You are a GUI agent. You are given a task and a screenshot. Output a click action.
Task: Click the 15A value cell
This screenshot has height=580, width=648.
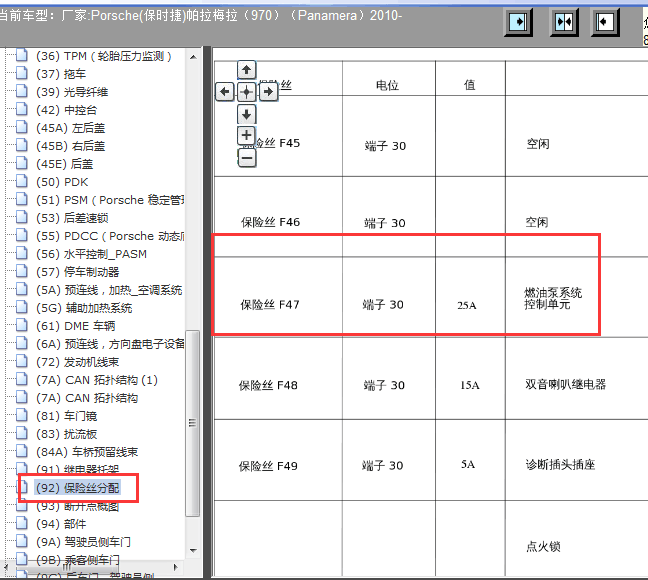tap(470, 378)
